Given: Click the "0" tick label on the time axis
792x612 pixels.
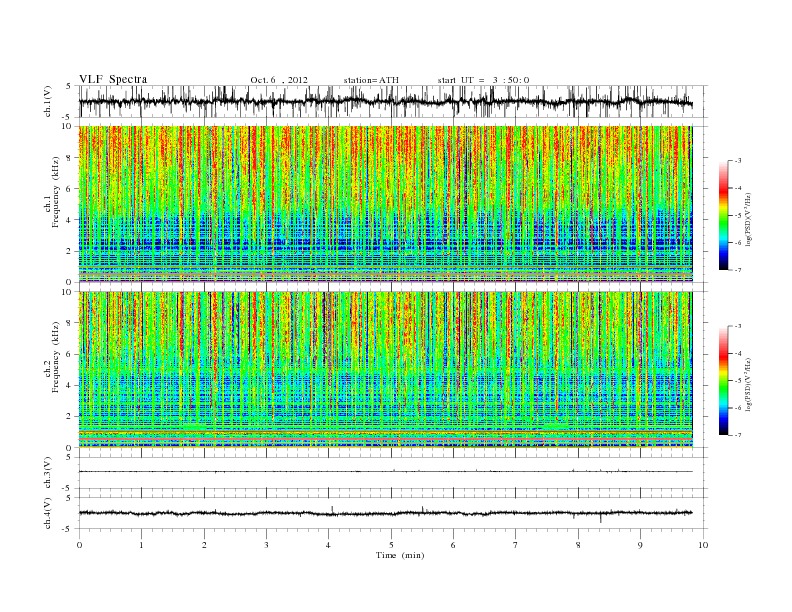Looking at the screenshot, I should pyautogui.click(x=79, y=545).
